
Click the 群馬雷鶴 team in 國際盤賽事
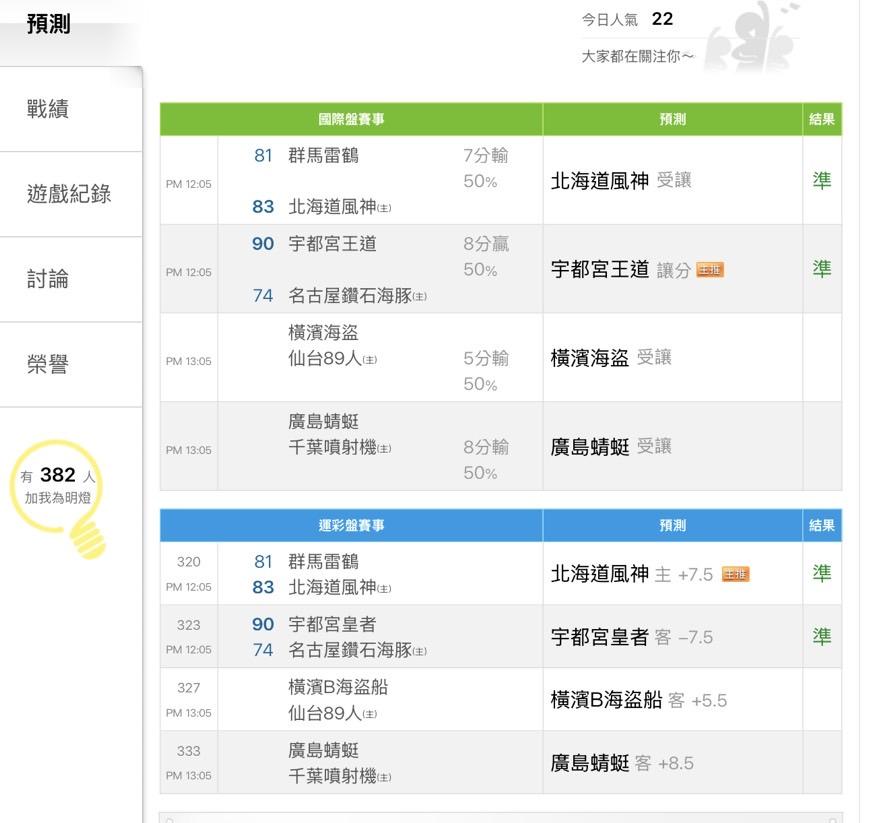(x=323, y=155)
